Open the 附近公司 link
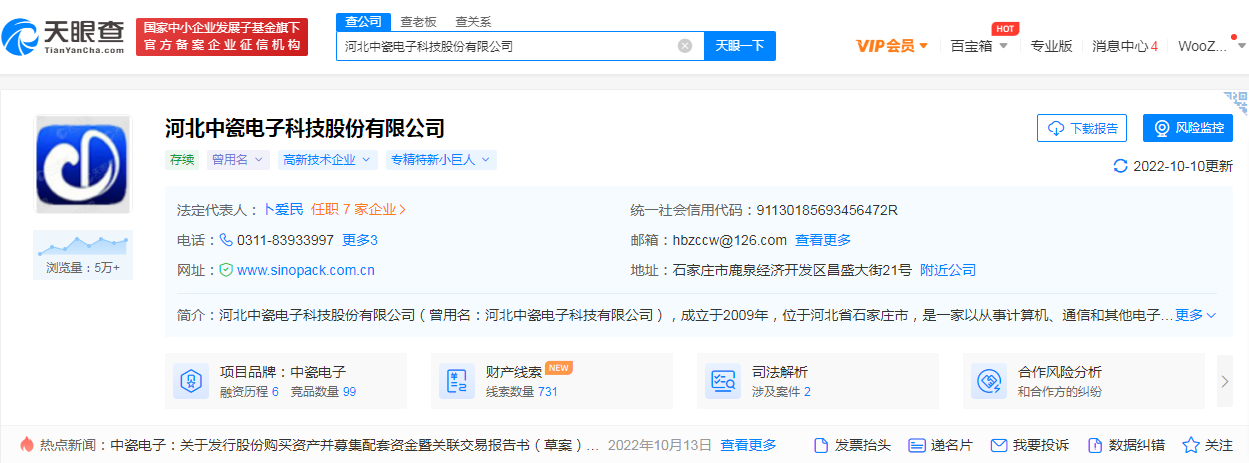 click(948, 270)
